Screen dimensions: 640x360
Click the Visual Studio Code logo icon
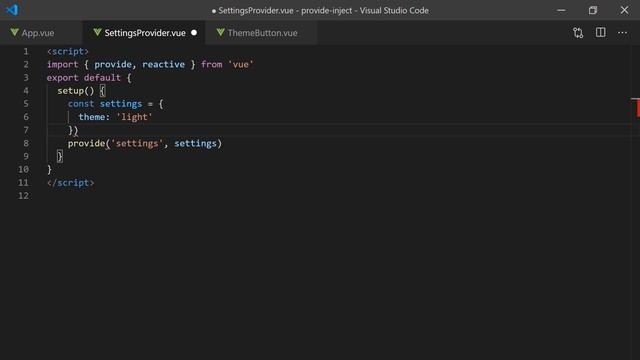pos(12,10)
